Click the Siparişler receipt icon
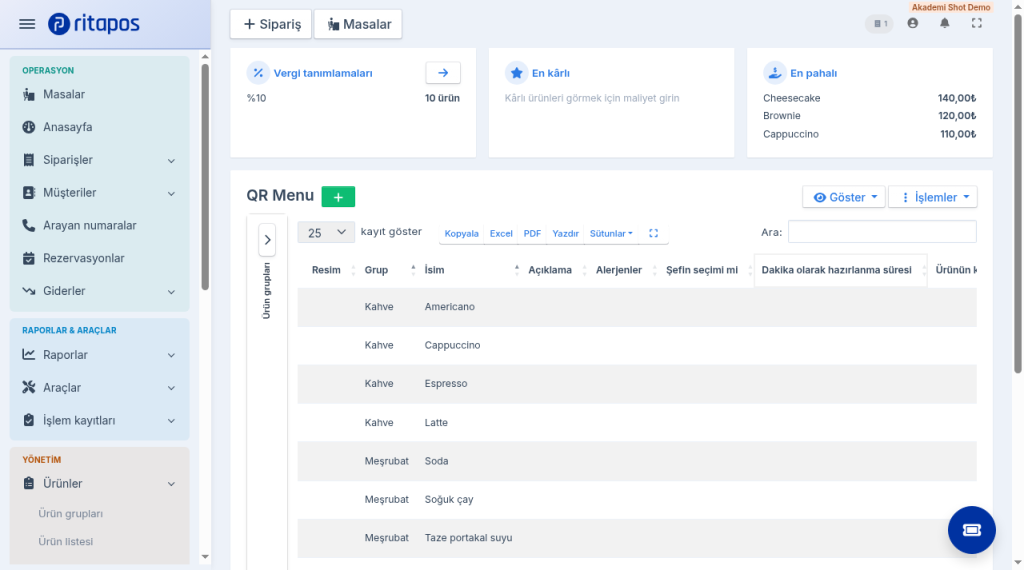 tap(29, 160)
